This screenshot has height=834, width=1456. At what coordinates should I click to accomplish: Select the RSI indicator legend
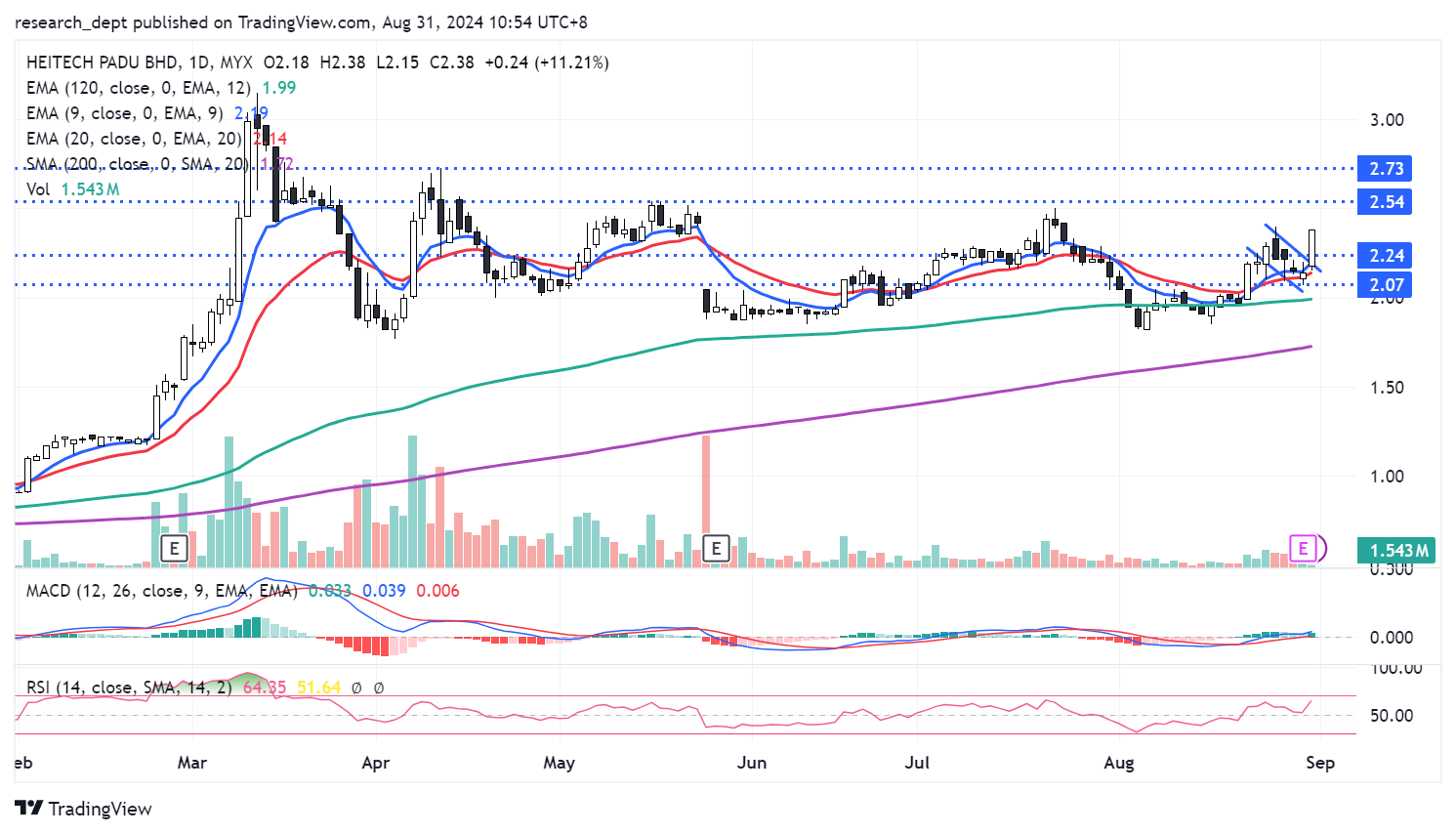tap(129, 688)
